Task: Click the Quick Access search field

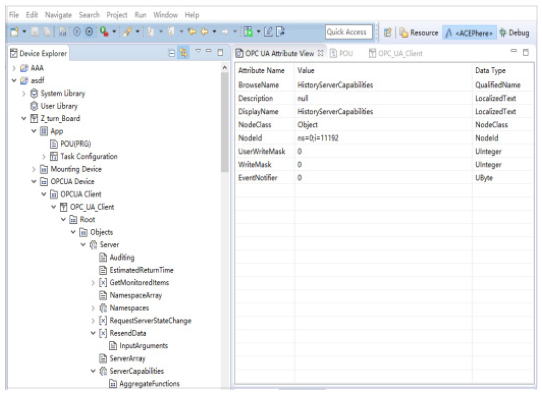Action: click(x=348, y=32)
